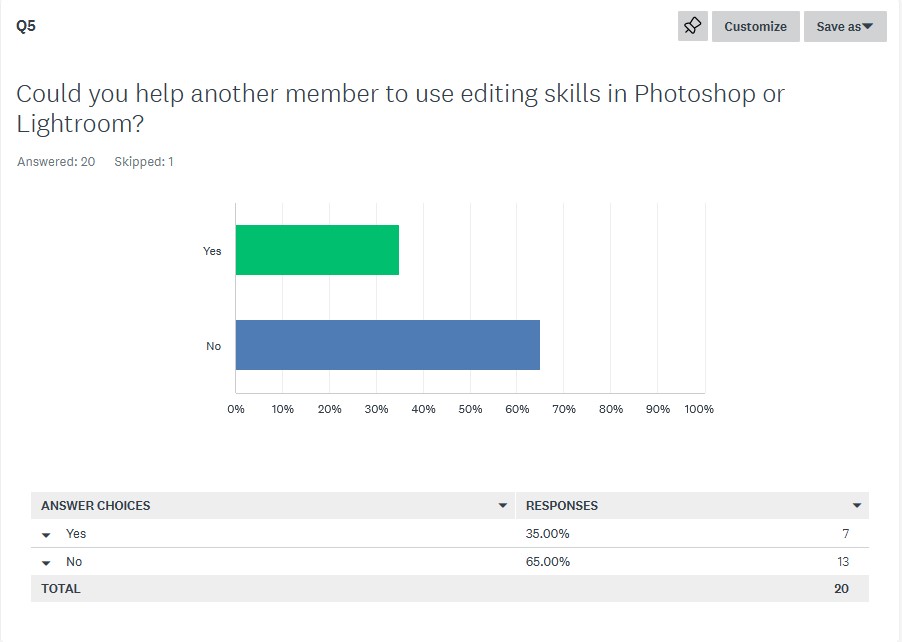The height and width of the screenshot is (642, 902).
Task: Pin the Q5 question chart
Action: (692, 26)
